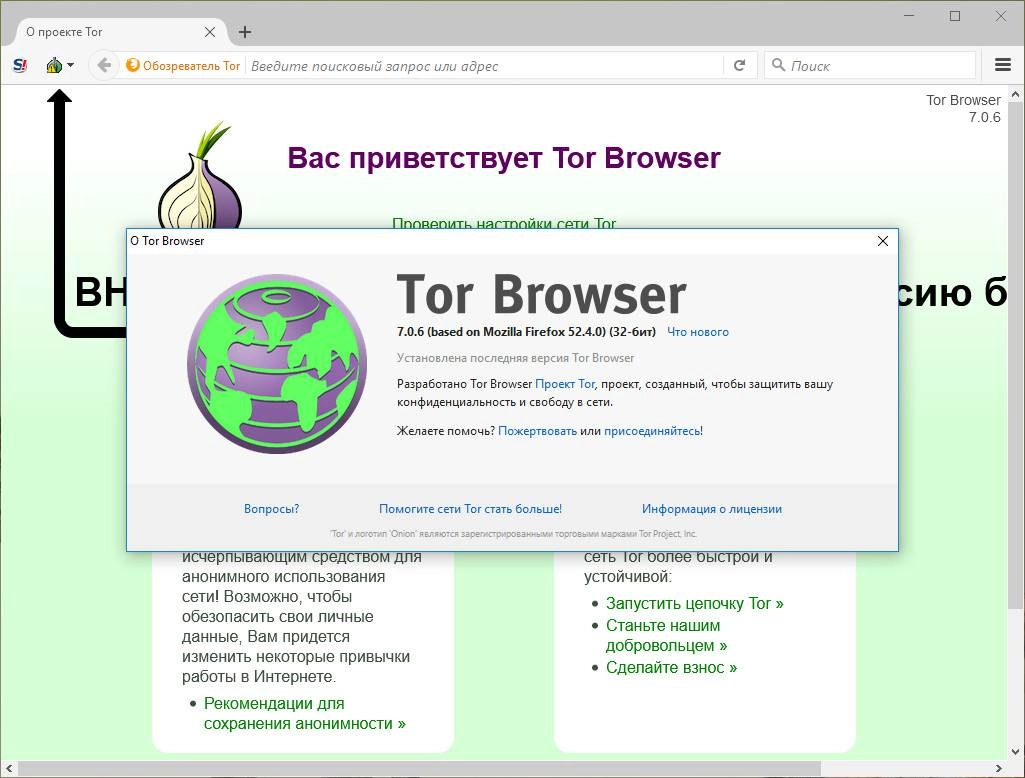Click the scroll up arrow
This screenshot has height=778, width=1025.
(1015, 95)
